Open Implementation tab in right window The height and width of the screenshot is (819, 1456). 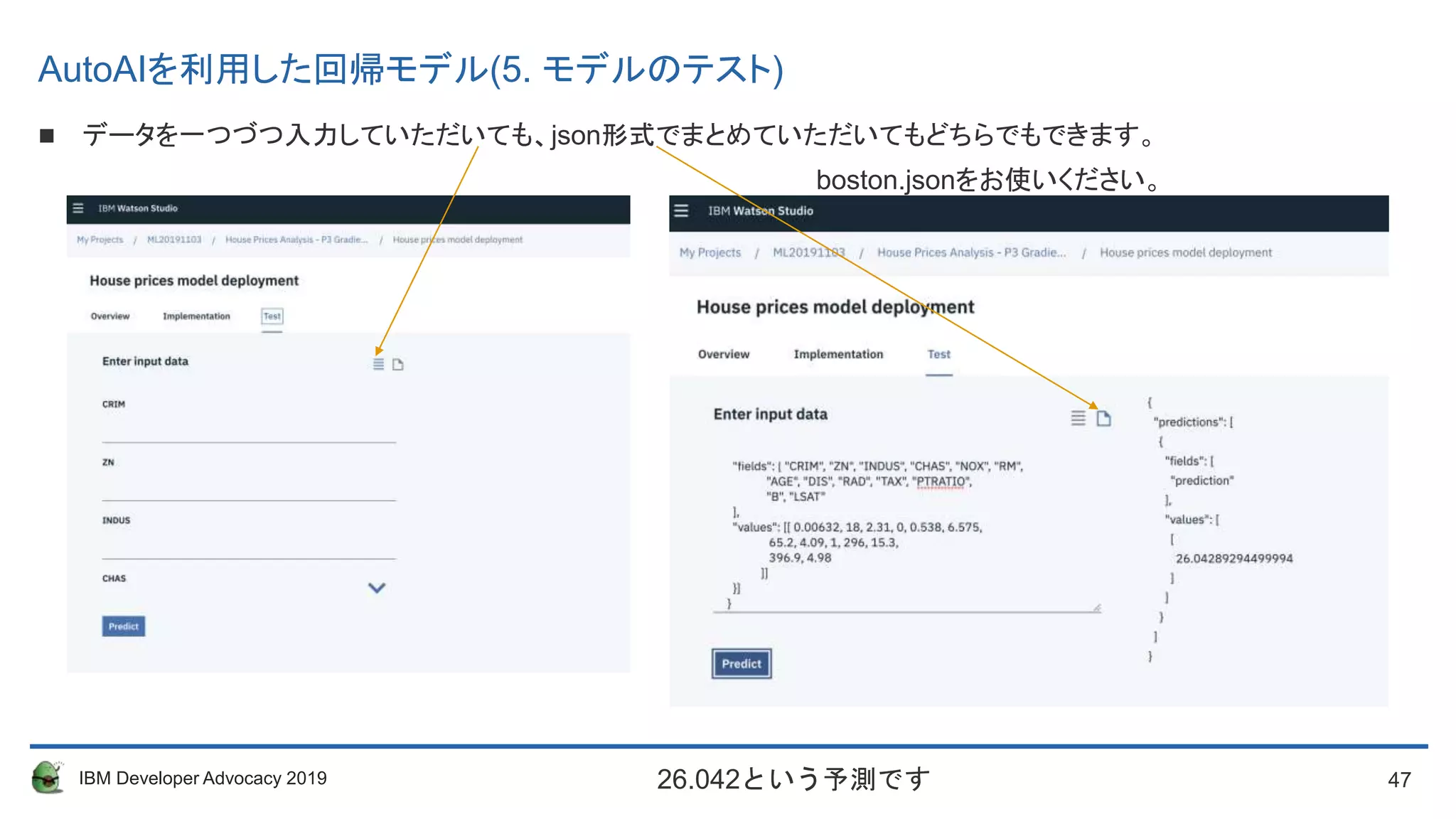tap(838, 354)
